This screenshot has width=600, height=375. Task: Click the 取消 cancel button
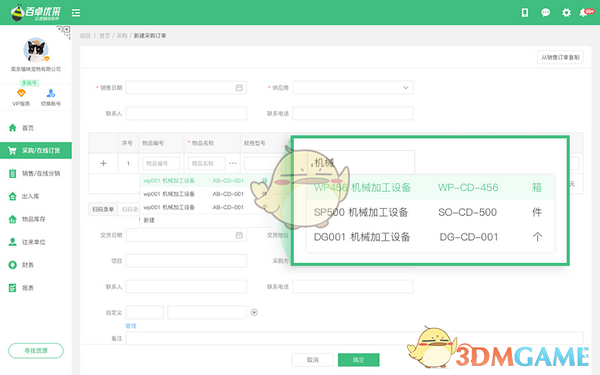[x=313, y=360]
